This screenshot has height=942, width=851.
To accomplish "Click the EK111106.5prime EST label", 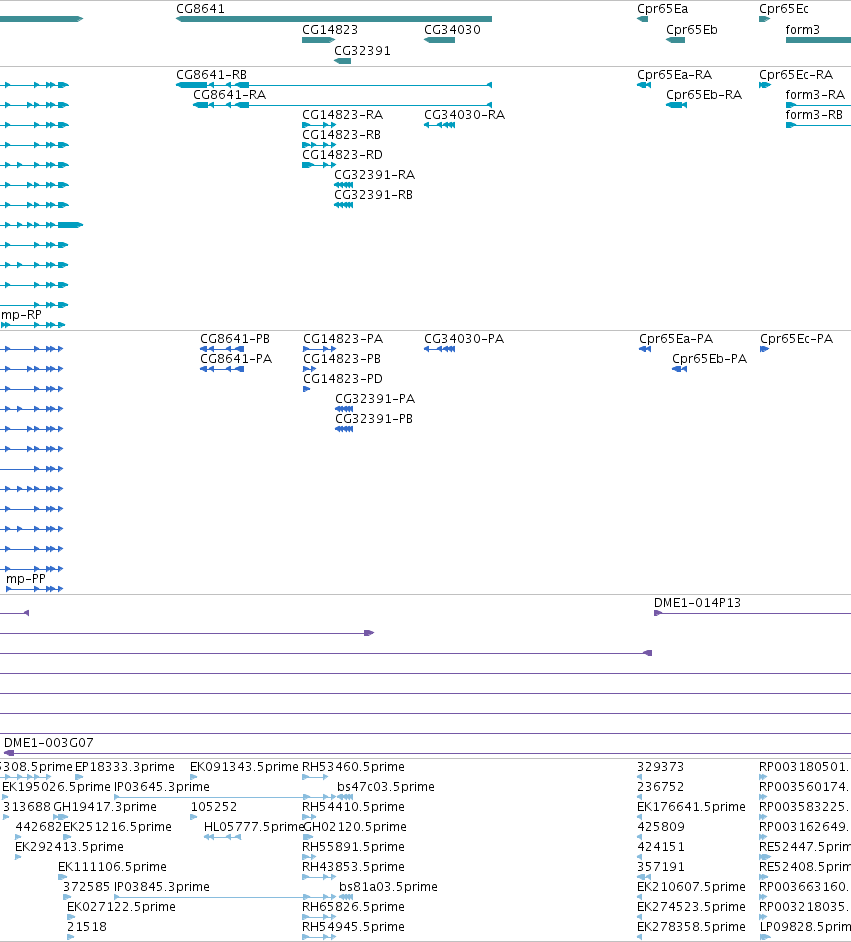I will pos(112,867).
